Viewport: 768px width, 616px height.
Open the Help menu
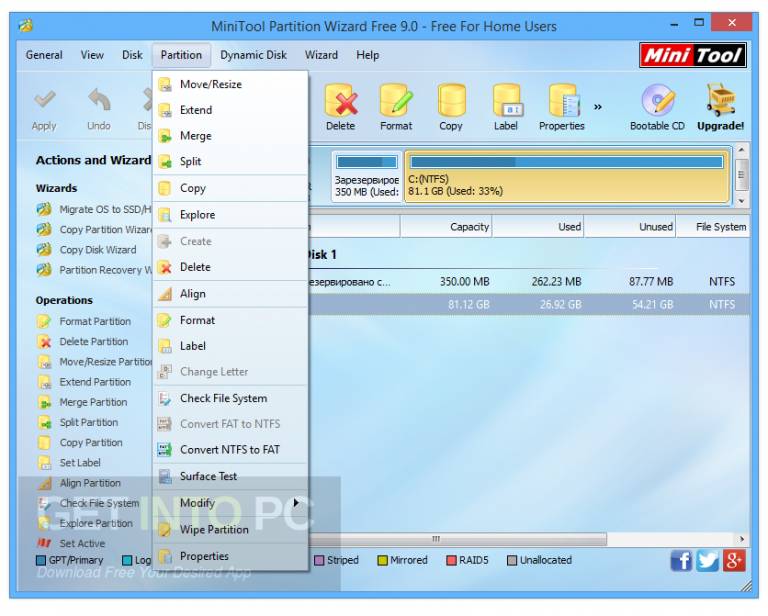367,55
